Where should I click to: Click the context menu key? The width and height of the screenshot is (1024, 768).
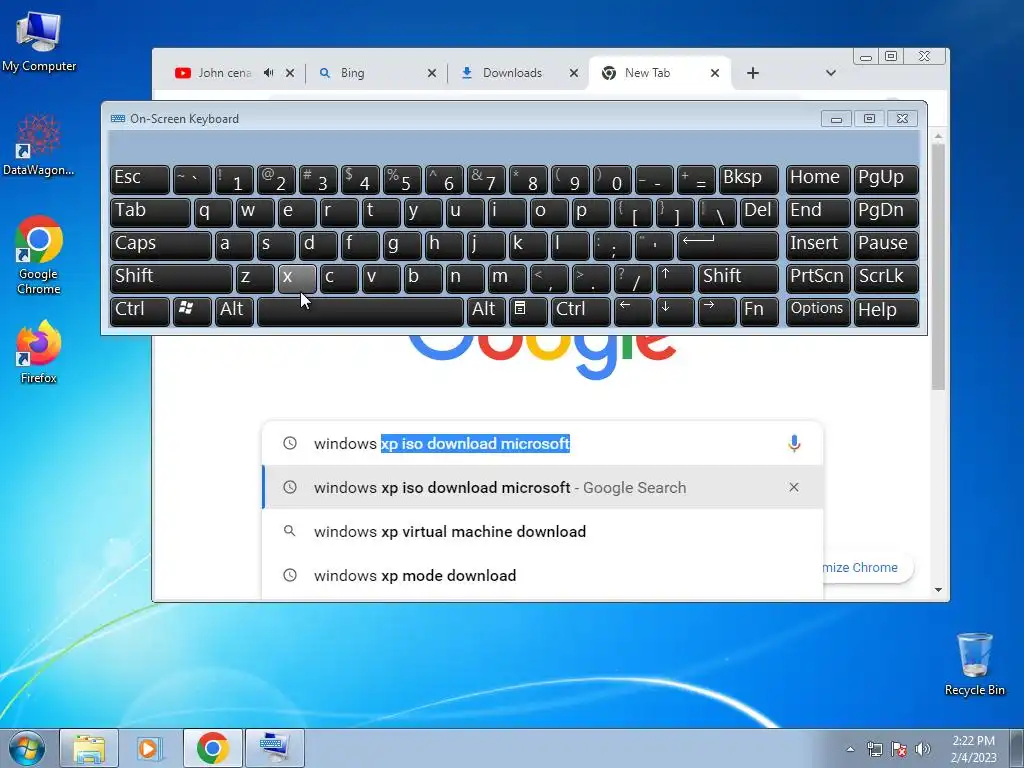pos(528,312)
